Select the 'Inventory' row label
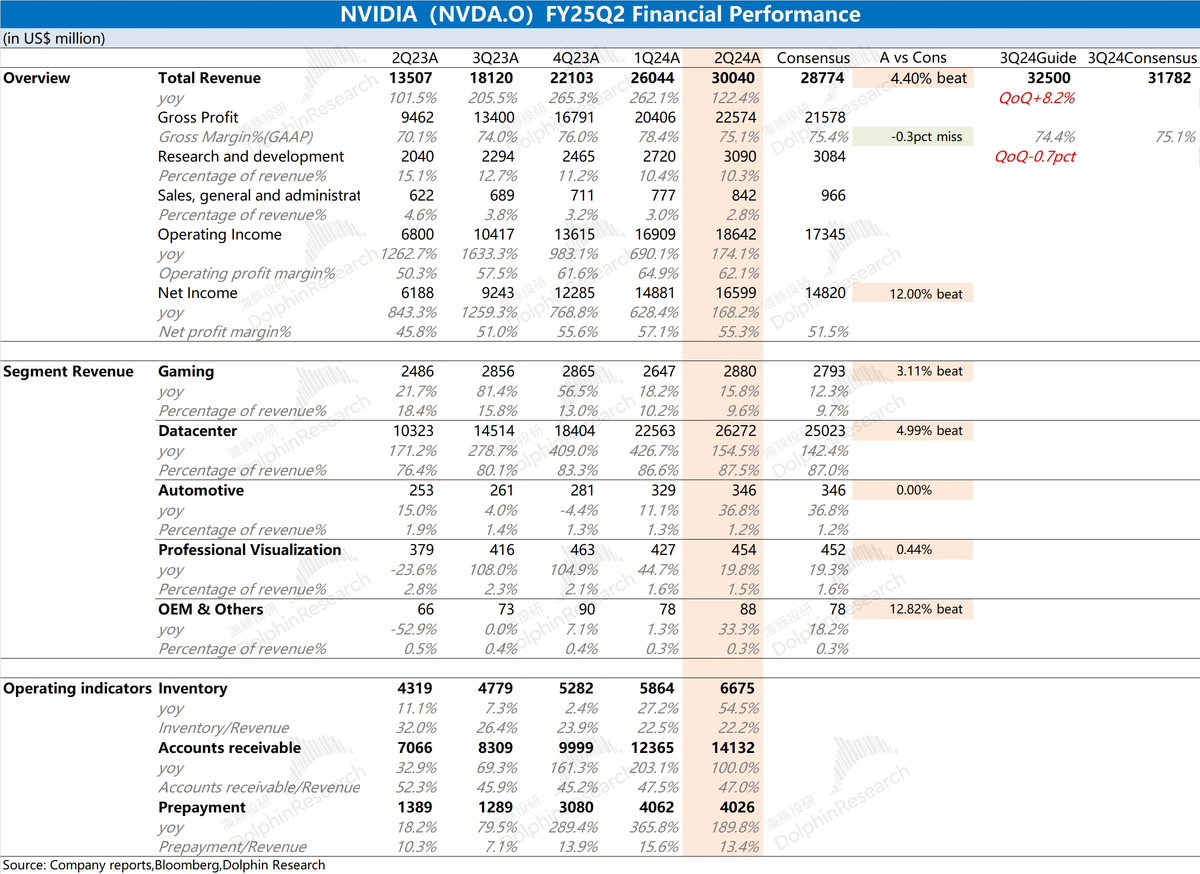Image resolution: width=1200 pixels, height=874 pixels. (193, 688)
